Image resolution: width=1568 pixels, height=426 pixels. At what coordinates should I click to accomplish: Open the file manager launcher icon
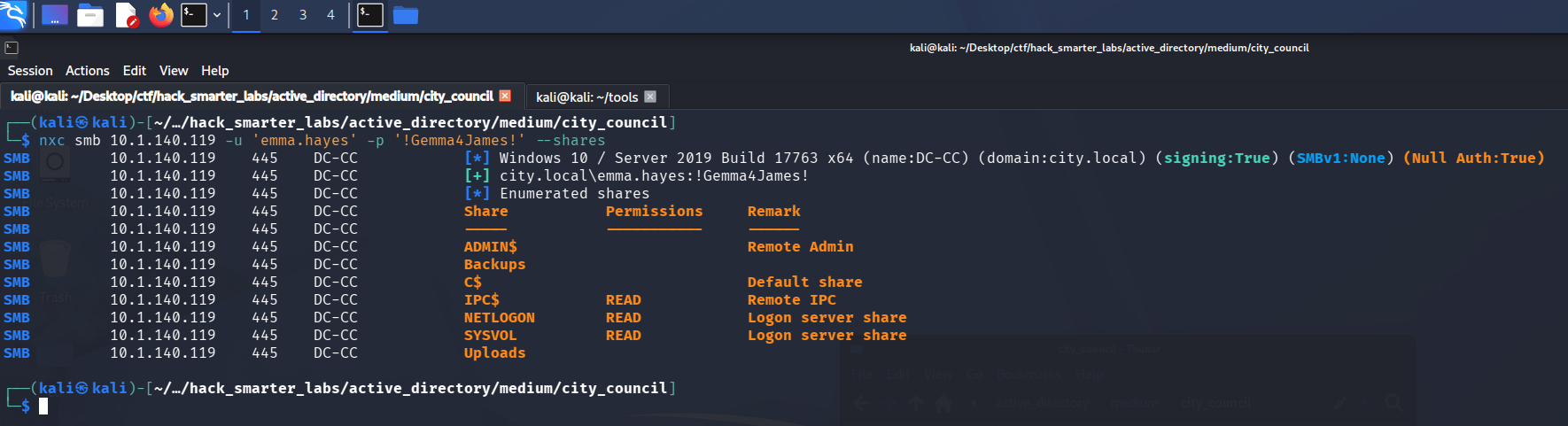(90, 15)
